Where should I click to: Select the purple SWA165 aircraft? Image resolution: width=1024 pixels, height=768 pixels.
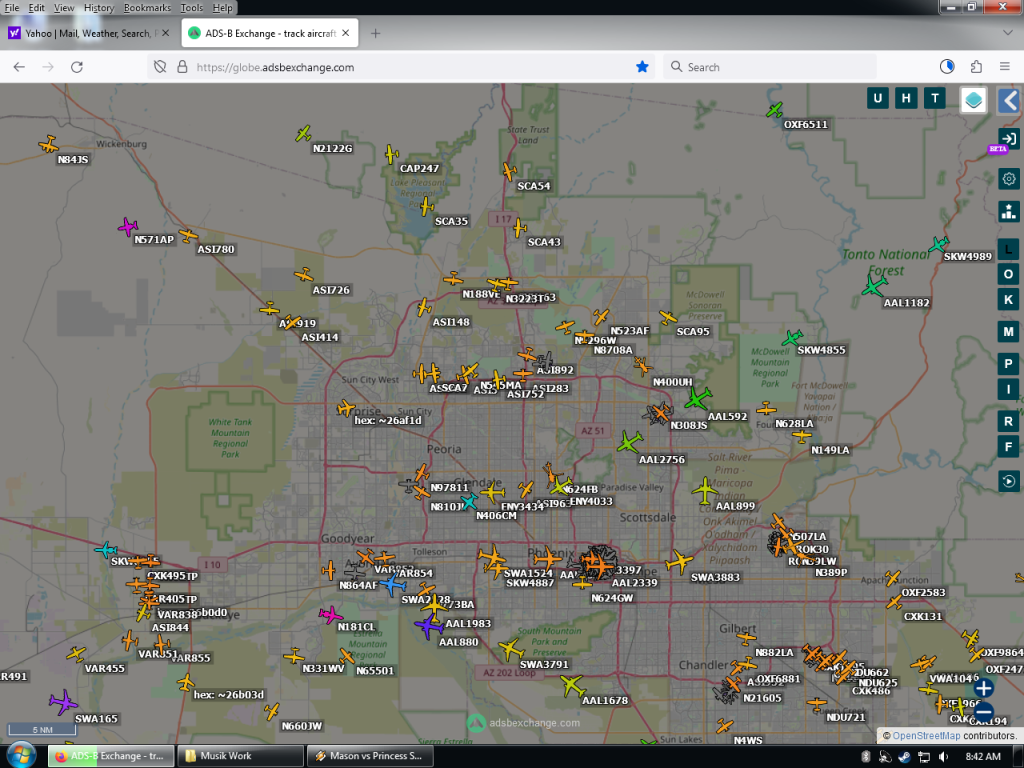63,702
